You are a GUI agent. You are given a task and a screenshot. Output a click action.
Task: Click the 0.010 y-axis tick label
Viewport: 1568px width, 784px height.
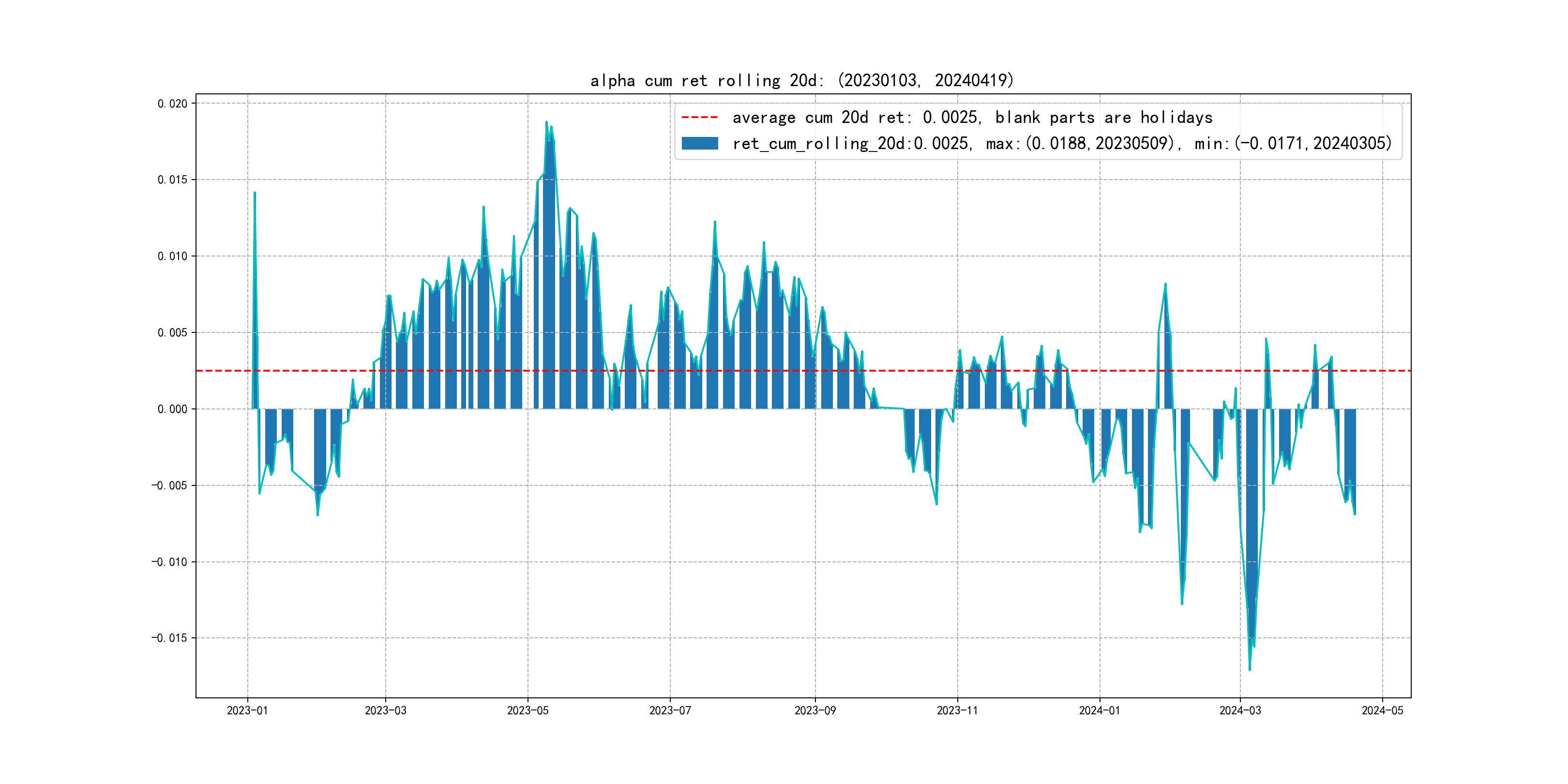(172, 256)
